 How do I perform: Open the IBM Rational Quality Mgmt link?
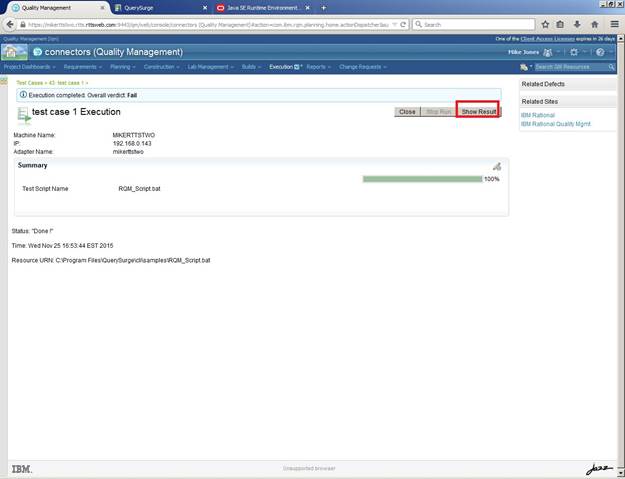[x=556, y=124]
